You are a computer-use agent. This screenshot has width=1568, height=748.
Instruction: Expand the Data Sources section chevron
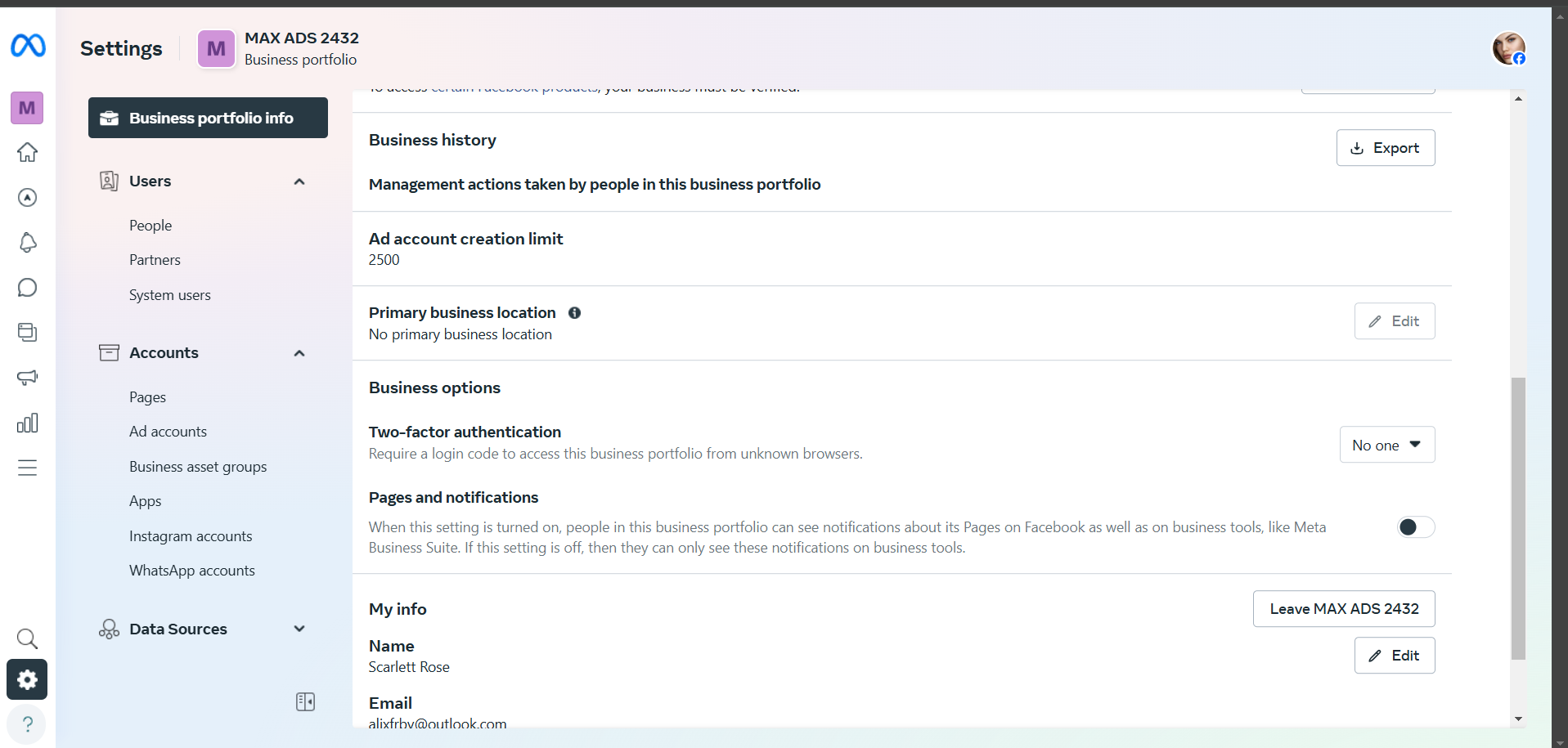pos(299,629)
